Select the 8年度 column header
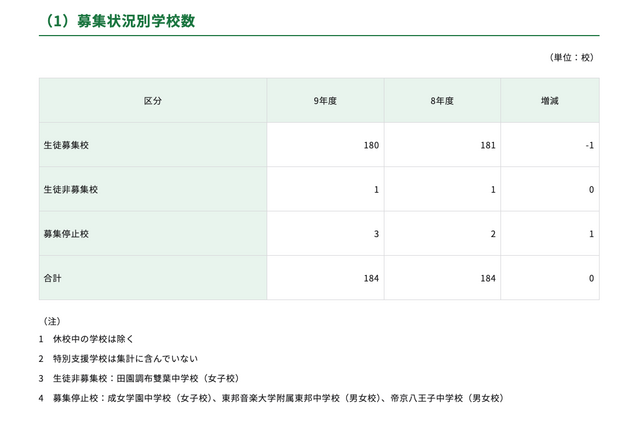The width and height of the screenshot is (640, 426). pyautogui.click(x=442, y=101)
